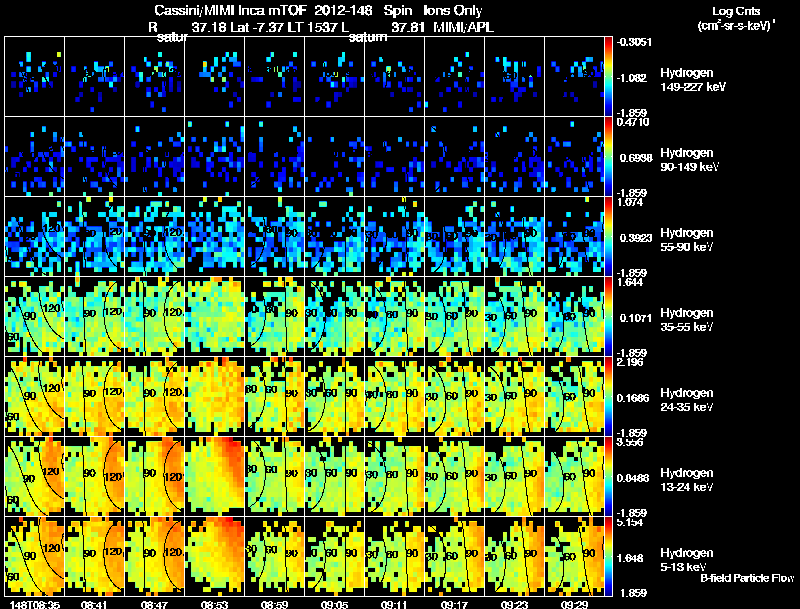Click the 09:11 time label
This screenshot has width=800, height=609.
(x=394, y=604)
